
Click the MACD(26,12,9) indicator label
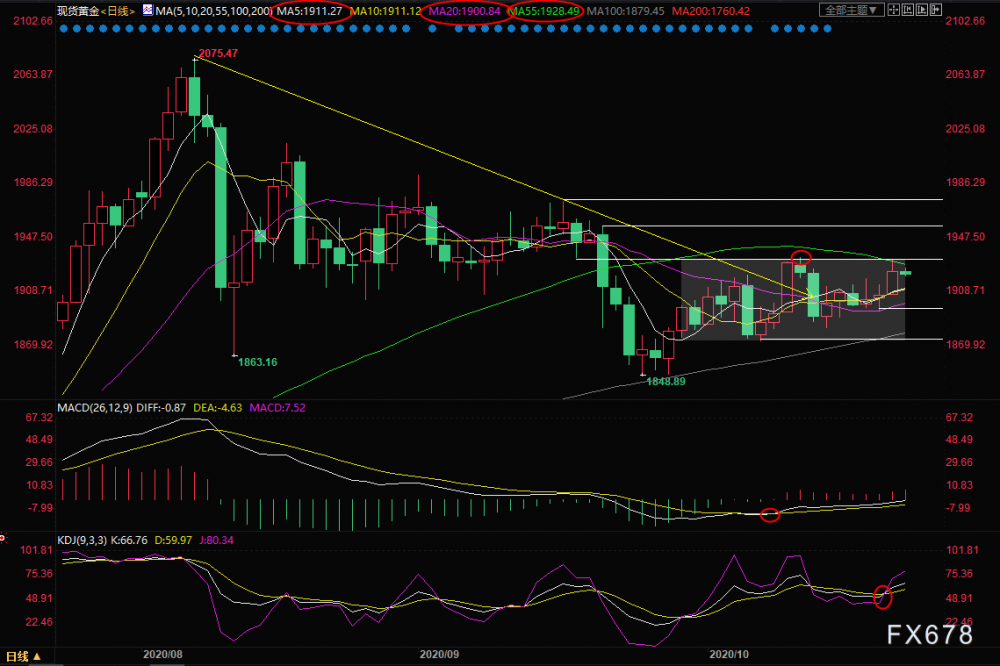(x=95, y=408)
